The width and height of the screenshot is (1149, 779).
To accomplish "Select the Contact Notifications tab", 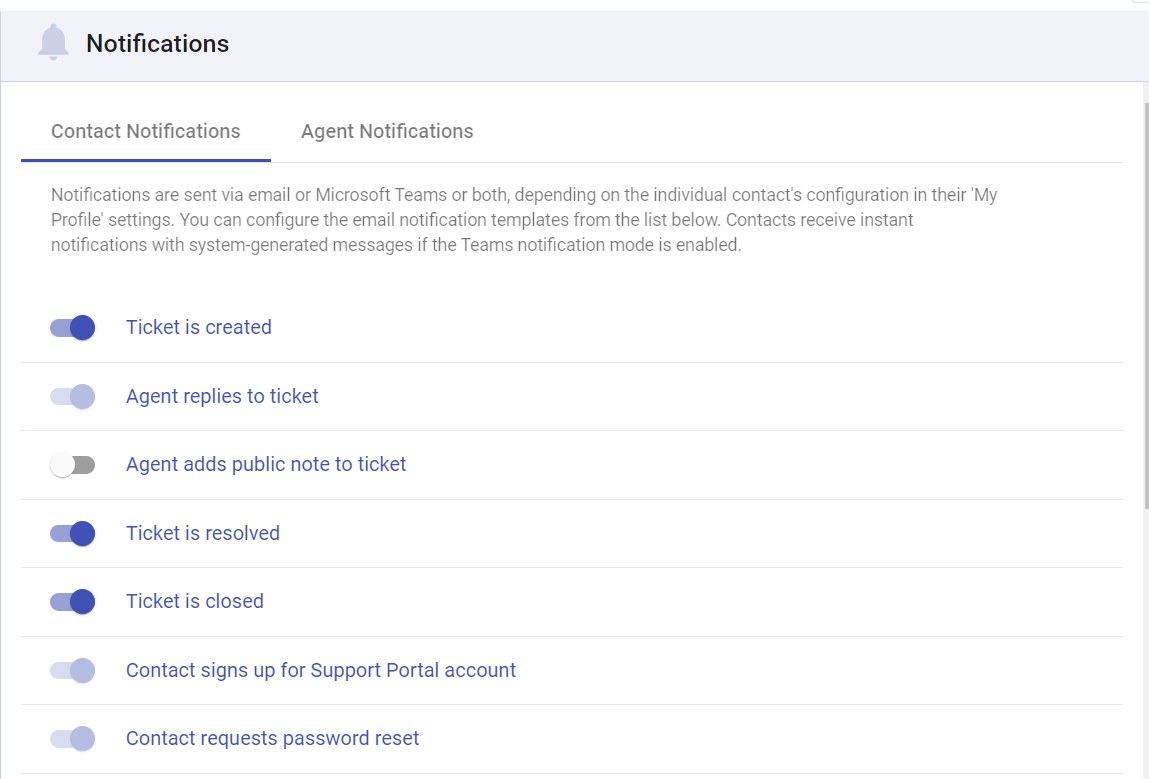I will pyautogui.click(x=145, y=131).
